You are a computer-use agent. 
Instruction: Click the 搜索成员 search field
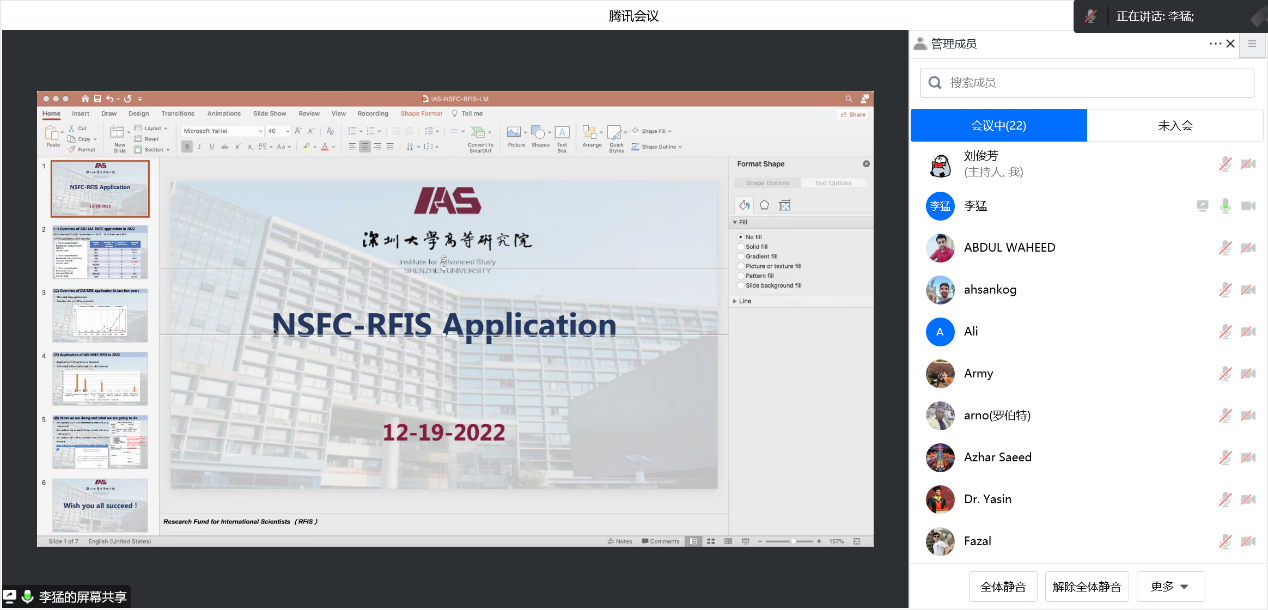pyautogui.click(x=1087, y=83)
